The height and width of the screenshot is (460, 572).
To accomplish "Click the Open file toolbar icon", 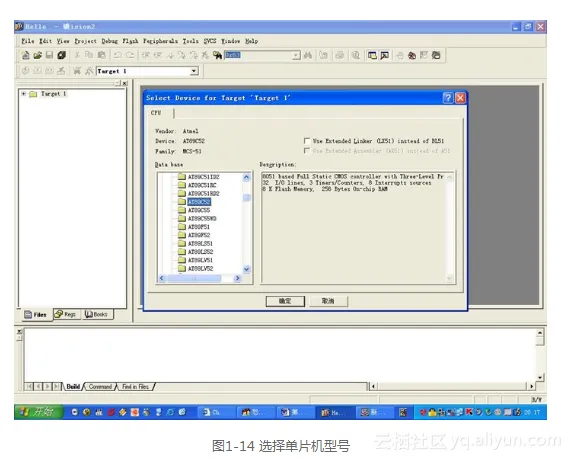I will (x=37, y=55).
